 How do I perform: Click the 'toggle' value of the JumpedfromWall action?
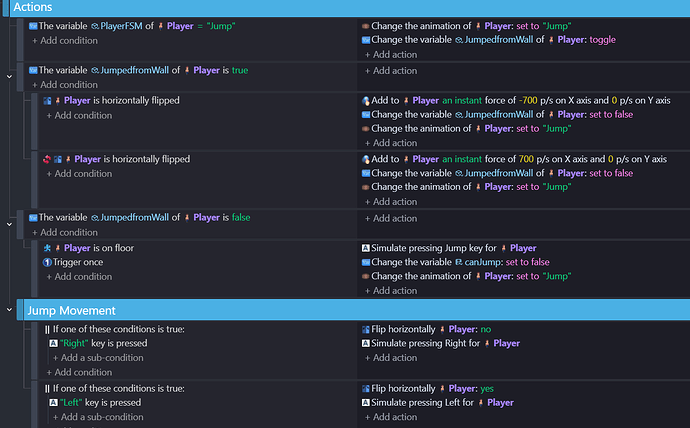tap(602, 40)
